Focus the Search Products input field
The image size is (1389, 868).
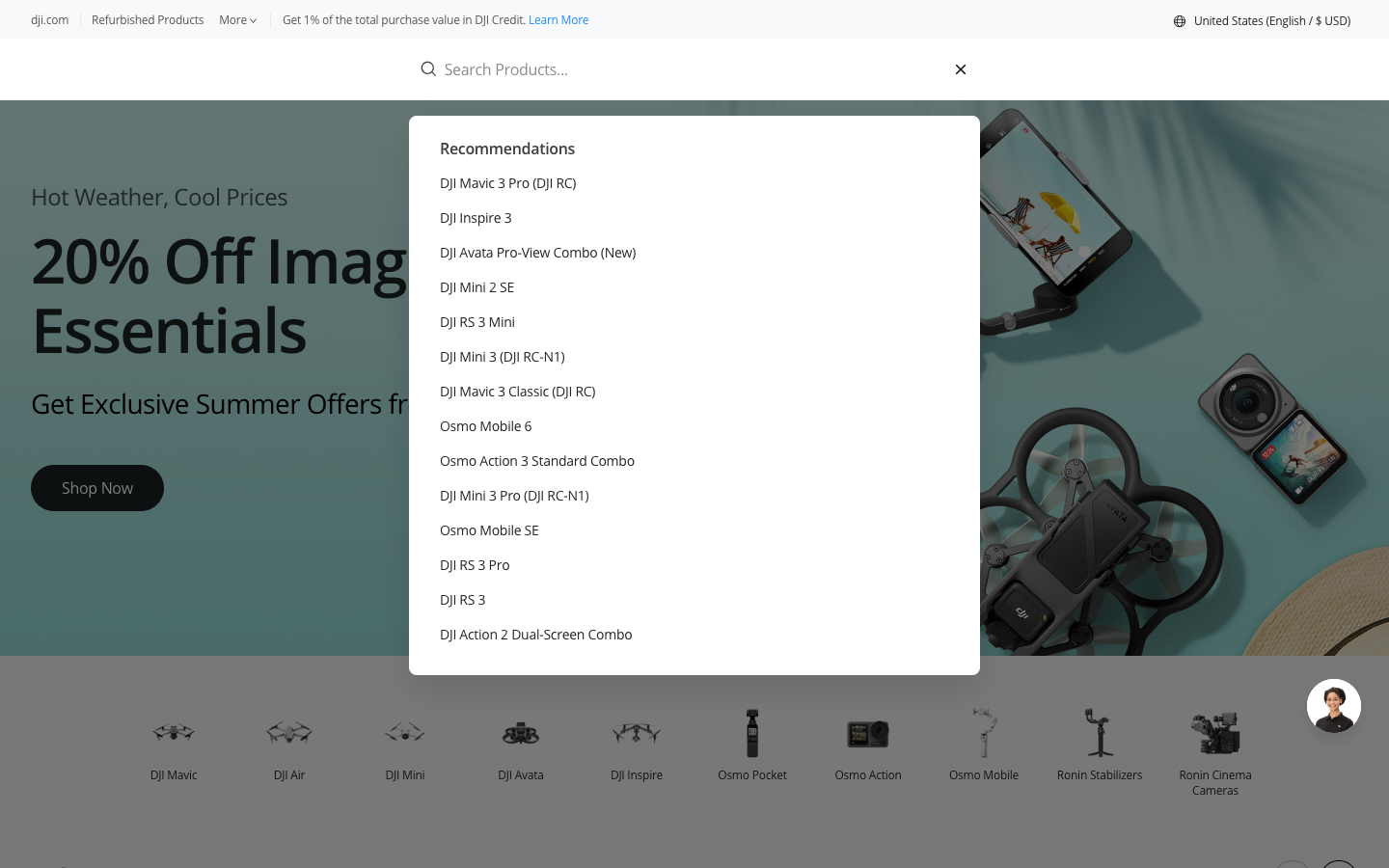tap(693, 69)
